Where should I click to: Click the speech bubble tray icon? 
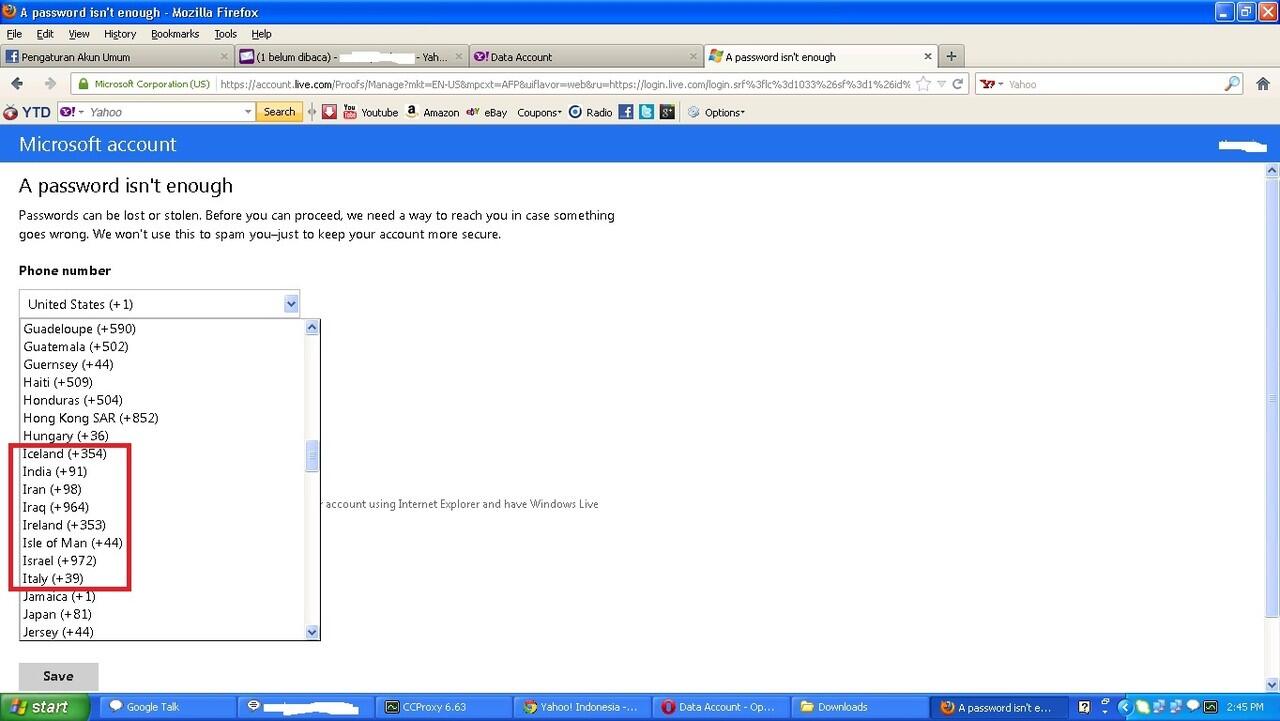point(1192,707)
